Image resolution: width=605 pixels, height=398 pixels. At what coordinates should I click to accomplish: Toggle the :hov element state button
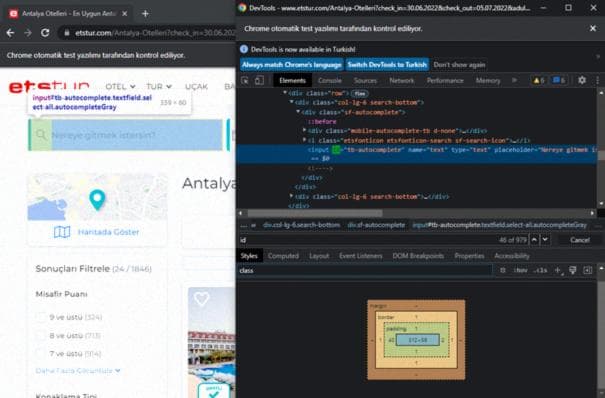click(x=520, y=270)
